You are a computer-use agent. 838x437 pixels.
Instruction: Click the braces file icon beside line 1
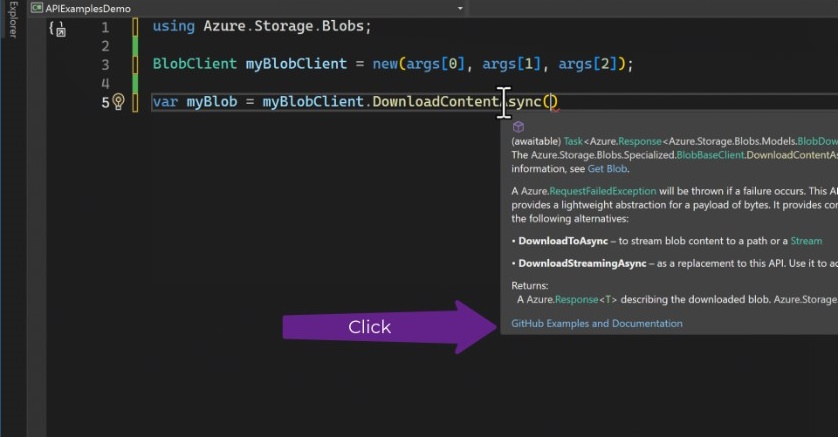(57, 28)
